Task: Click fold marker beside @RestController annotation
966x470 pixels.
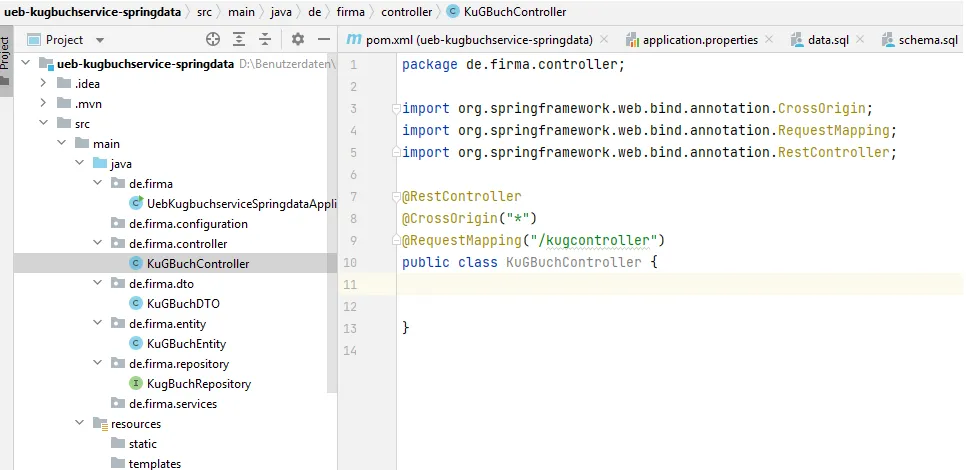Action: (396, 197)
